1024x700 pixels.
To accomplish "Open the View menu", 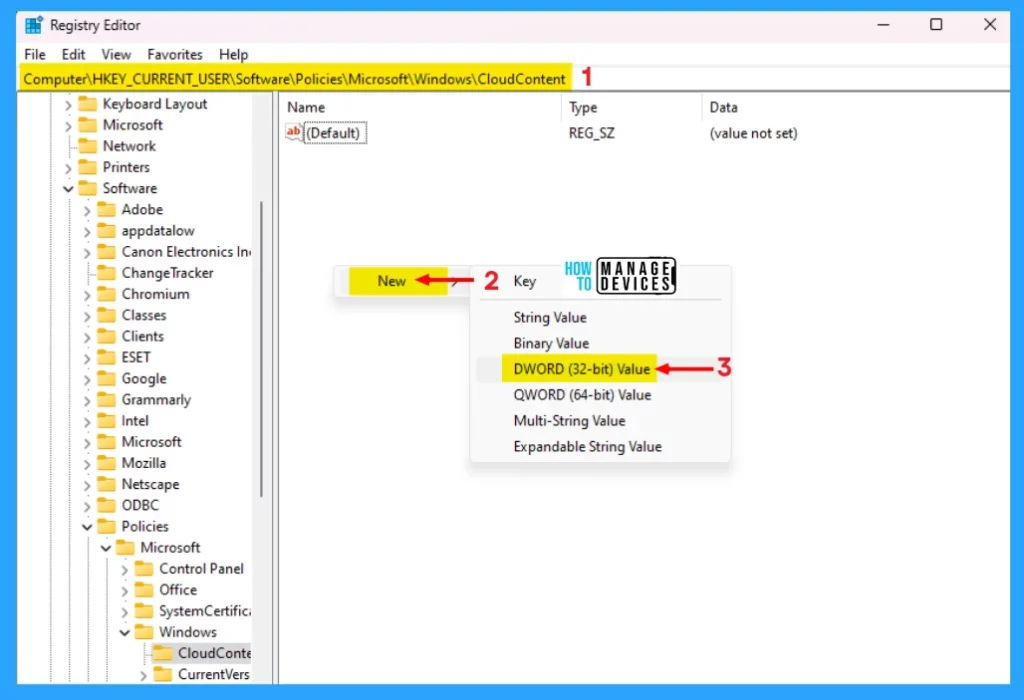I will (116, 54).
